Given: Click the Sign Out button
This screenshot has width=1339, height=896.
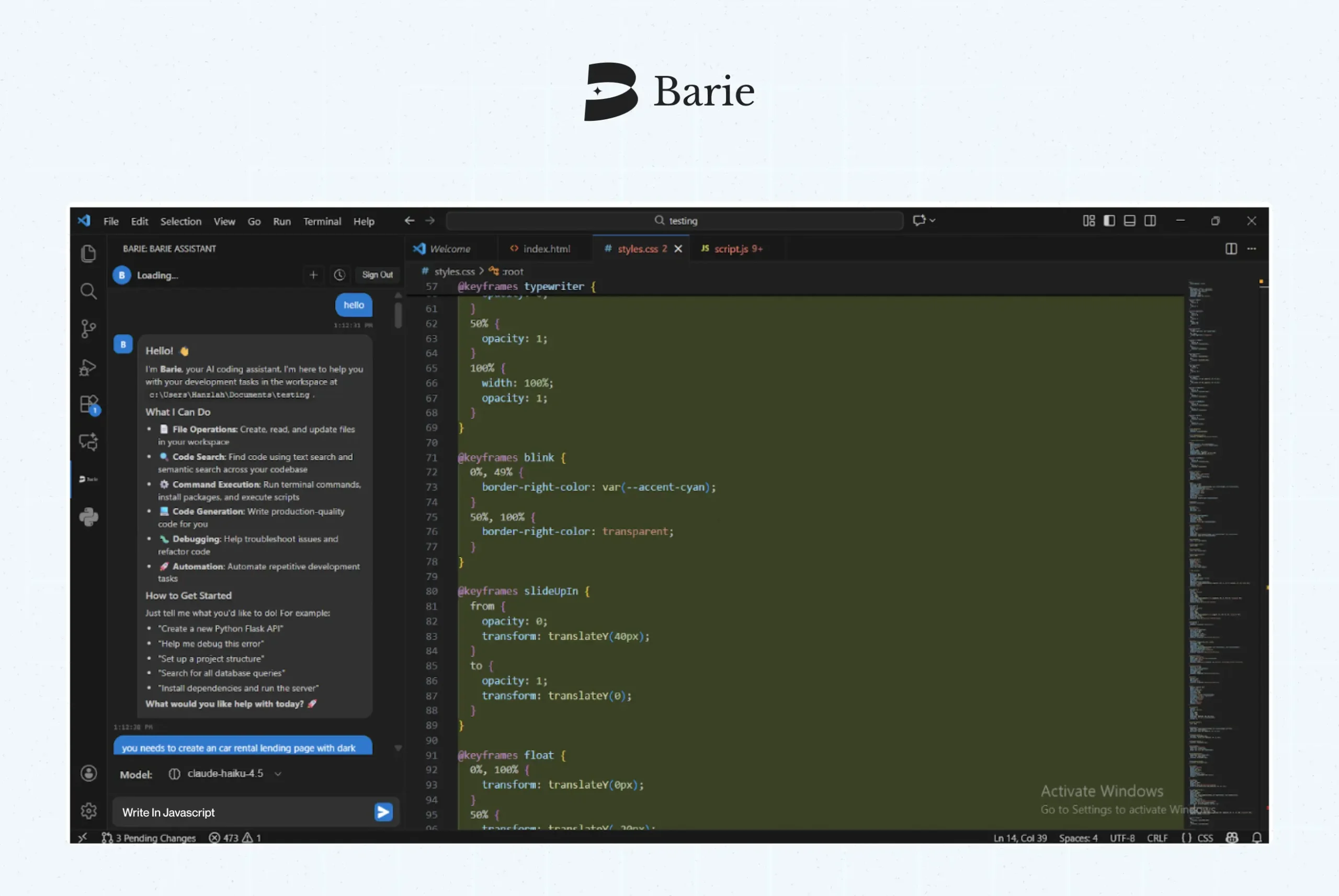Looking at the screenshot, I should click(377, 275).
